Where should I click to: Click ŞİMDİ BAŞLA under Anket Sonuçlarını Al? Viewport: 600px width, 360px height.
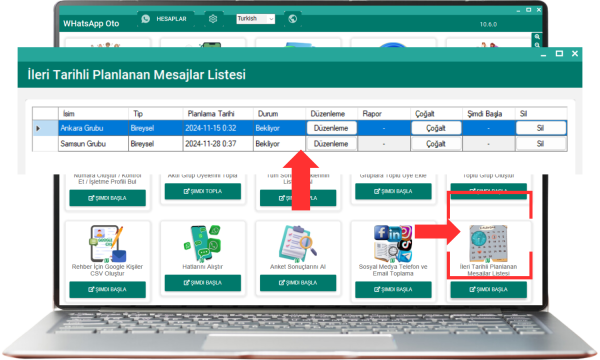(x=298, y=283)
